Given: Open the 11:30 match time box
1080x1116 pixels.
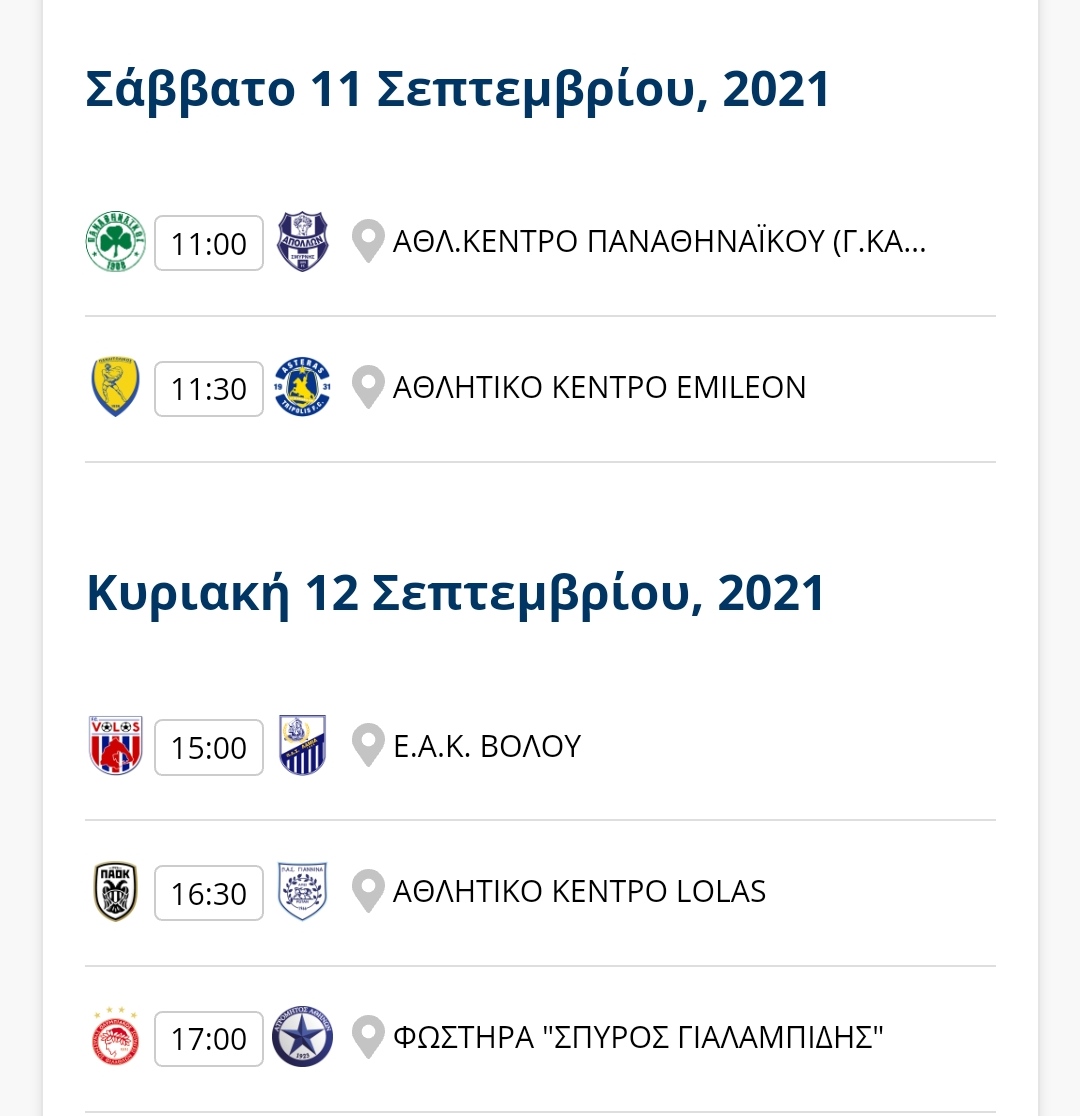Looking at the screenshot, I should point(209,389).
